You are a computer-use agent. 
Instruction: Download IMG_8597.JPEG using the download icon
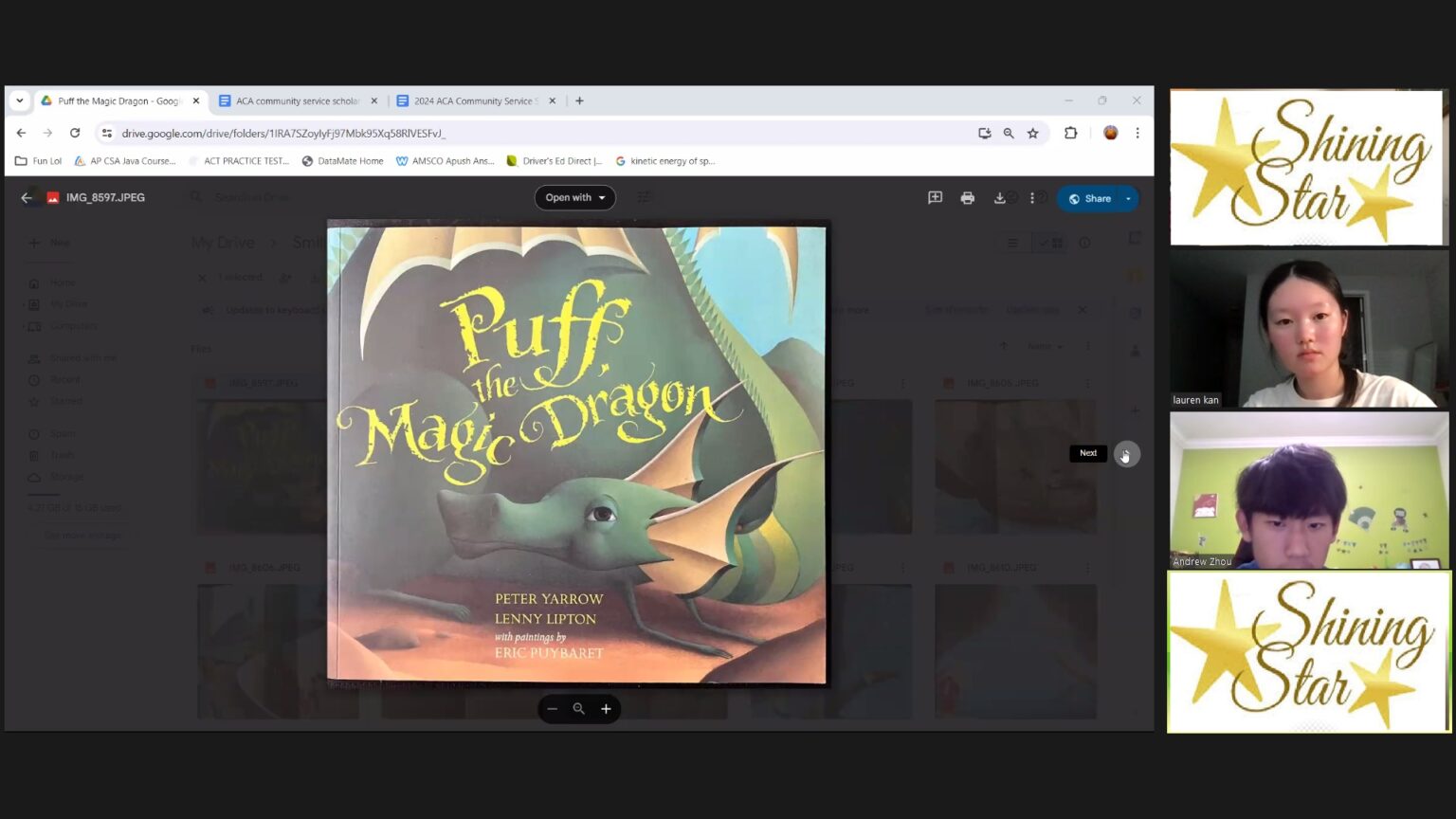click(999, 198)
